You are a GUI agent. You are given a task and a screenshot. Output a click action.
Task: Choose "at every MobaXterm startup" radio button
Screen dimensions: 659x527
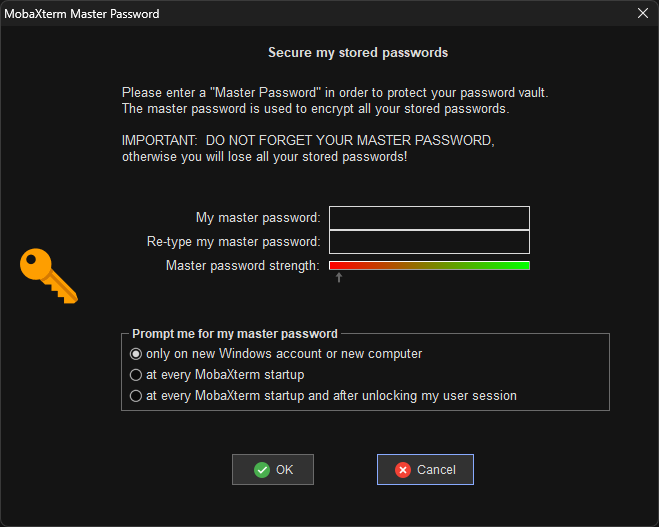(136, 375)
